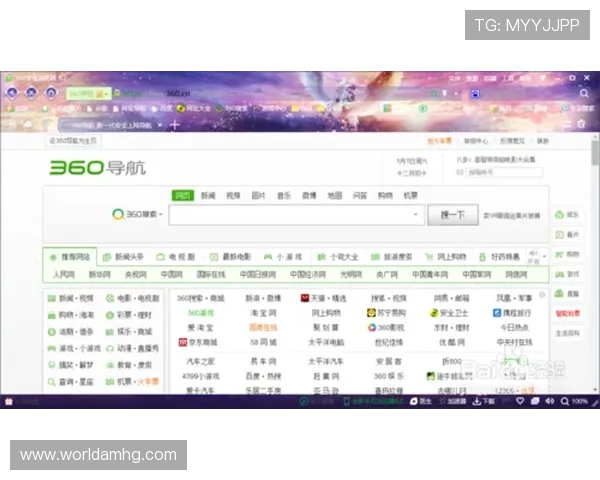Open the 电视剧 tab
This screenshot has height=480, width=600.
(176, 257)
